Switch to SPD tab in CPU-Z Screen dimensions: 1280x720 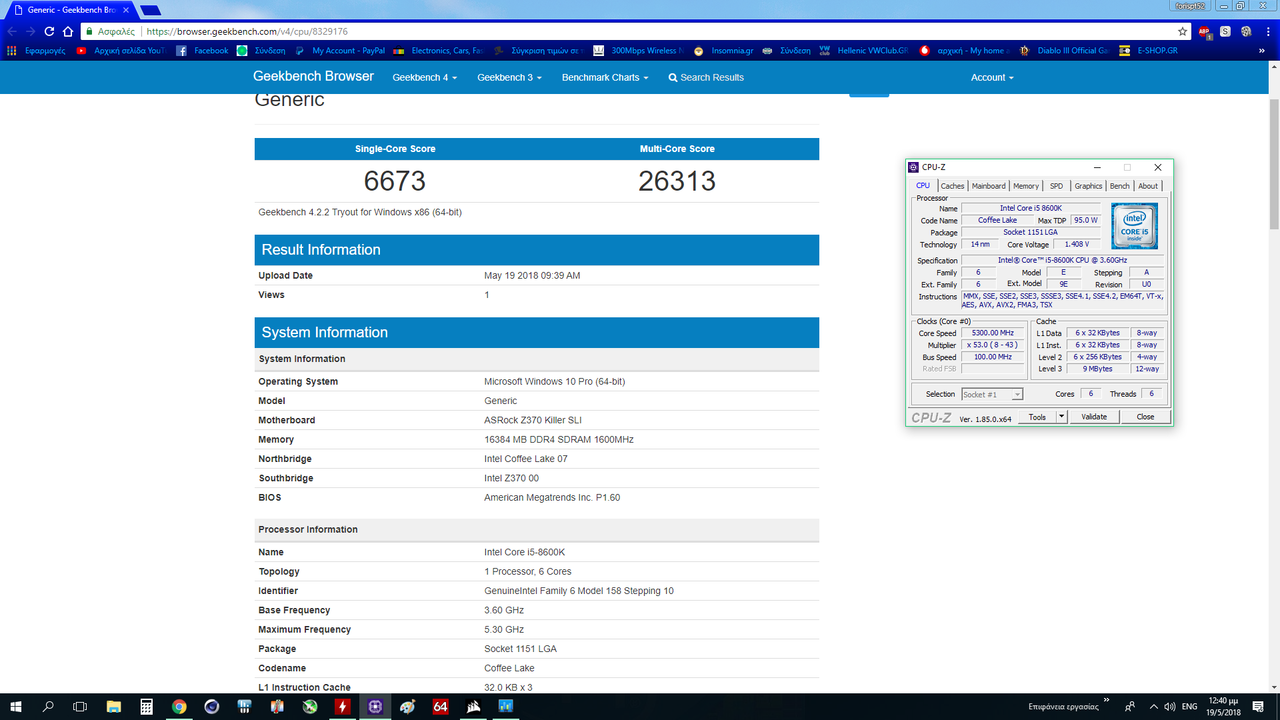click(1056, 186)
